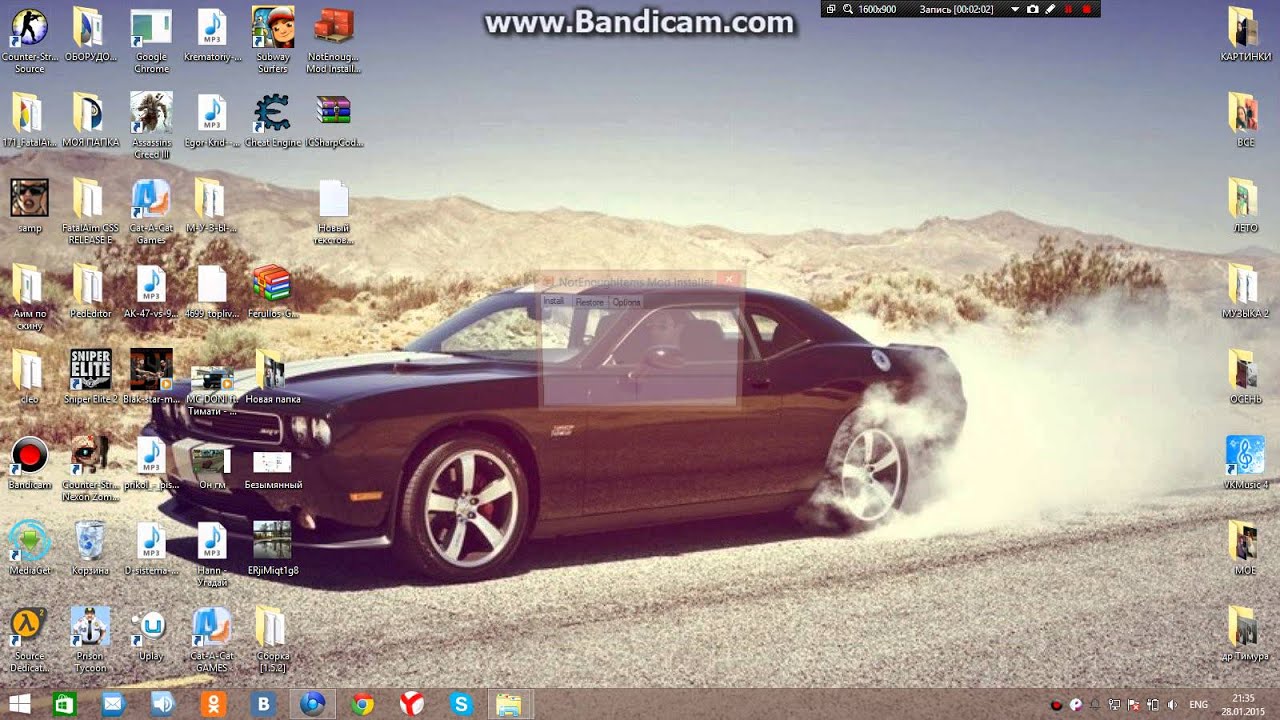Open the Odnoklassniki taskbar icon
Viewport: 1280px width, 720px height.
[213, 704]
